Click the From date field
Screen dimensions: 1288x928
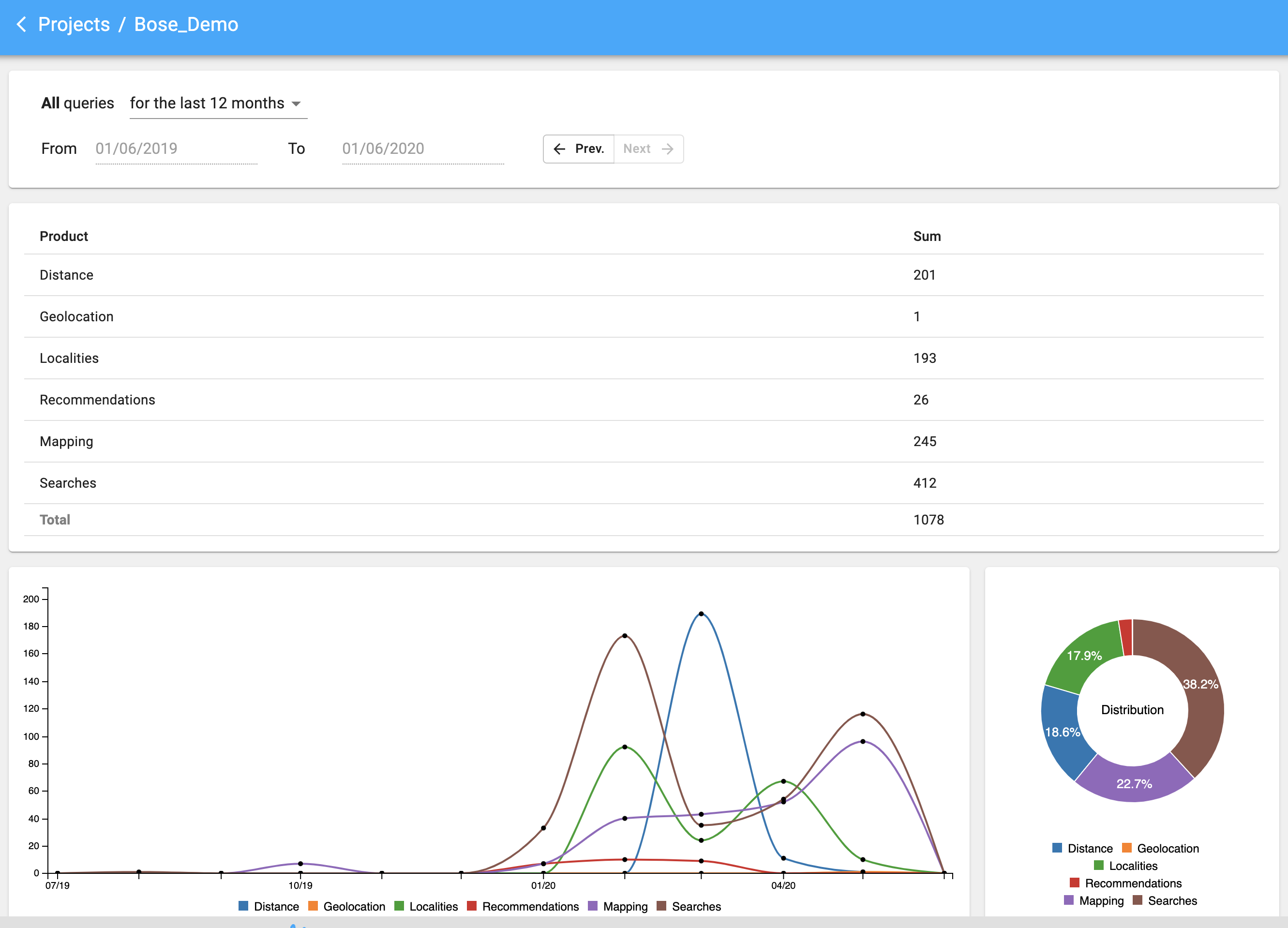coord(176,149)
